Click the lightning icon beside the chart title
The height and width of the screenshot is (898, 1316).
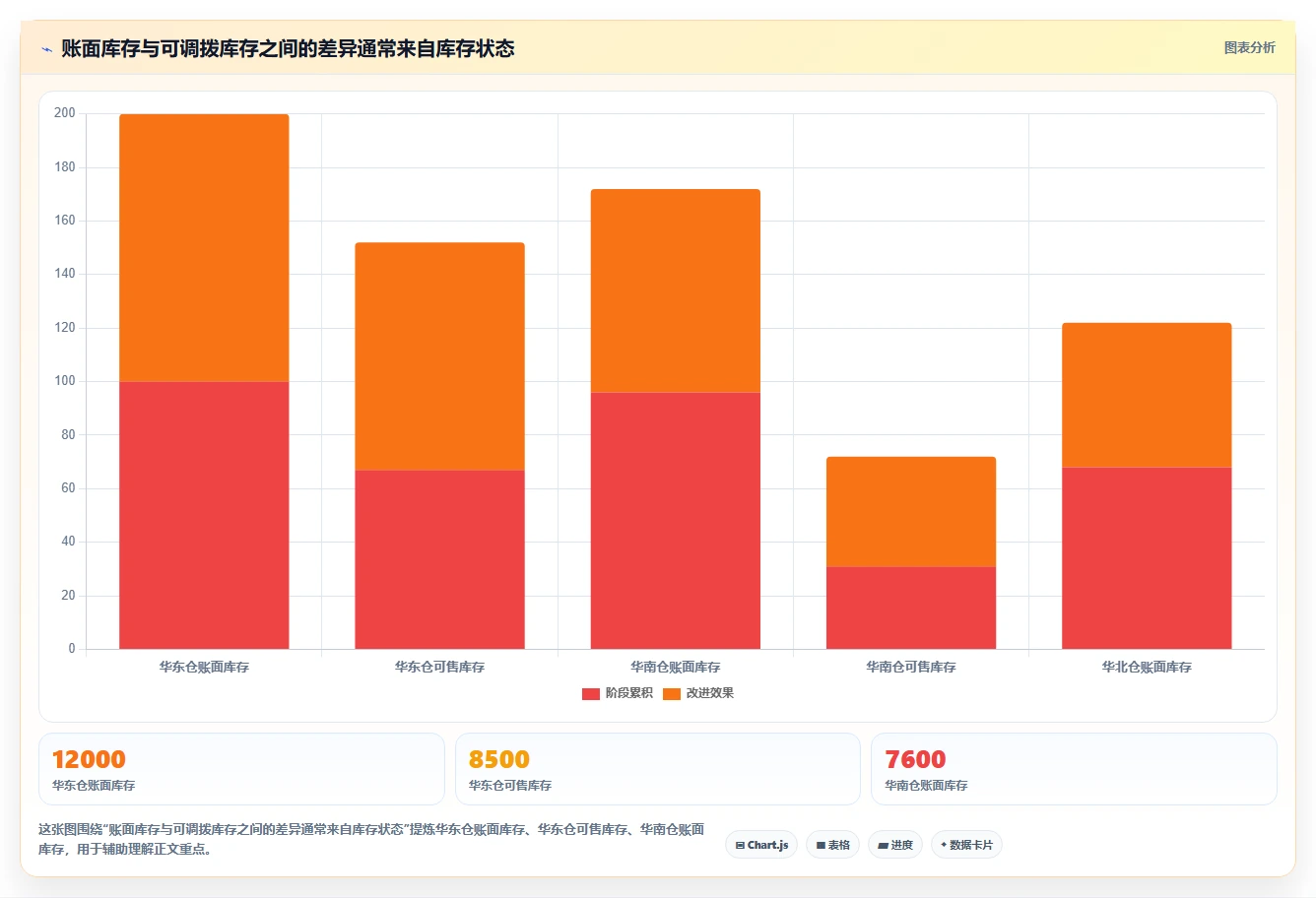coord(46,49)
